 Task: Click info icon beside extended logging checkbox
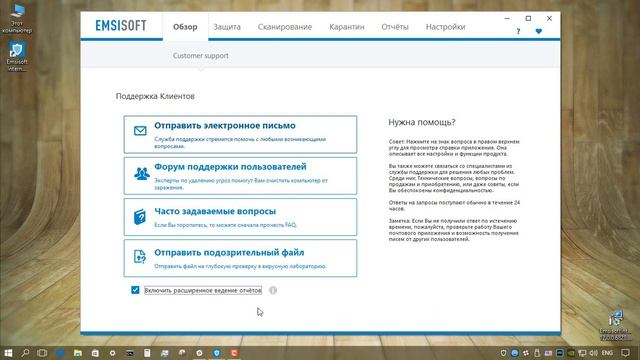coord(273,290)
